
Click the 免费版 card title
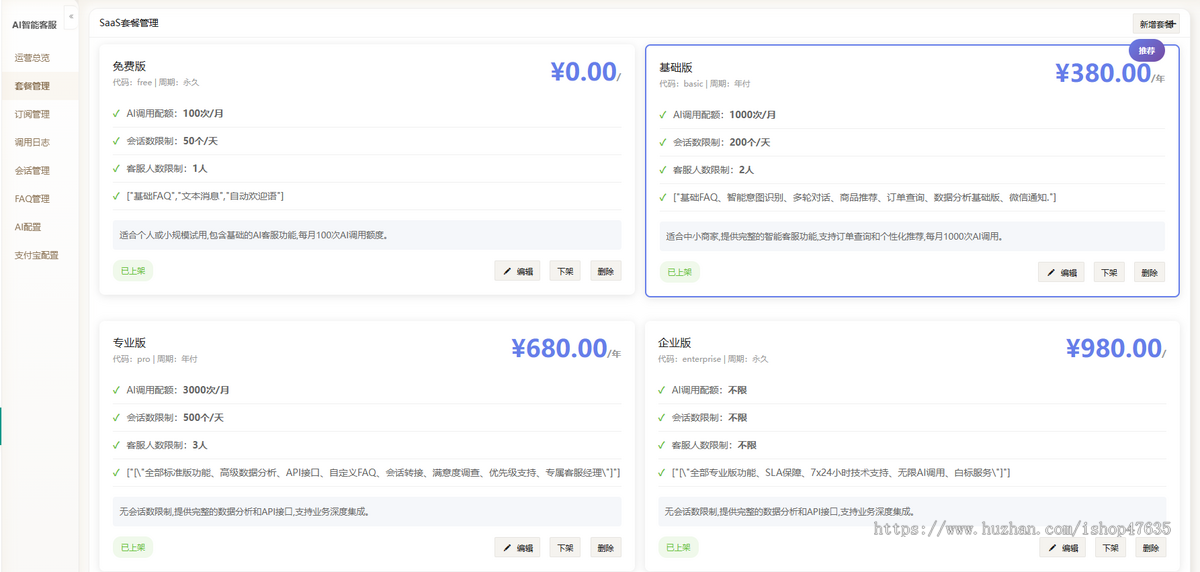[129, 66]
